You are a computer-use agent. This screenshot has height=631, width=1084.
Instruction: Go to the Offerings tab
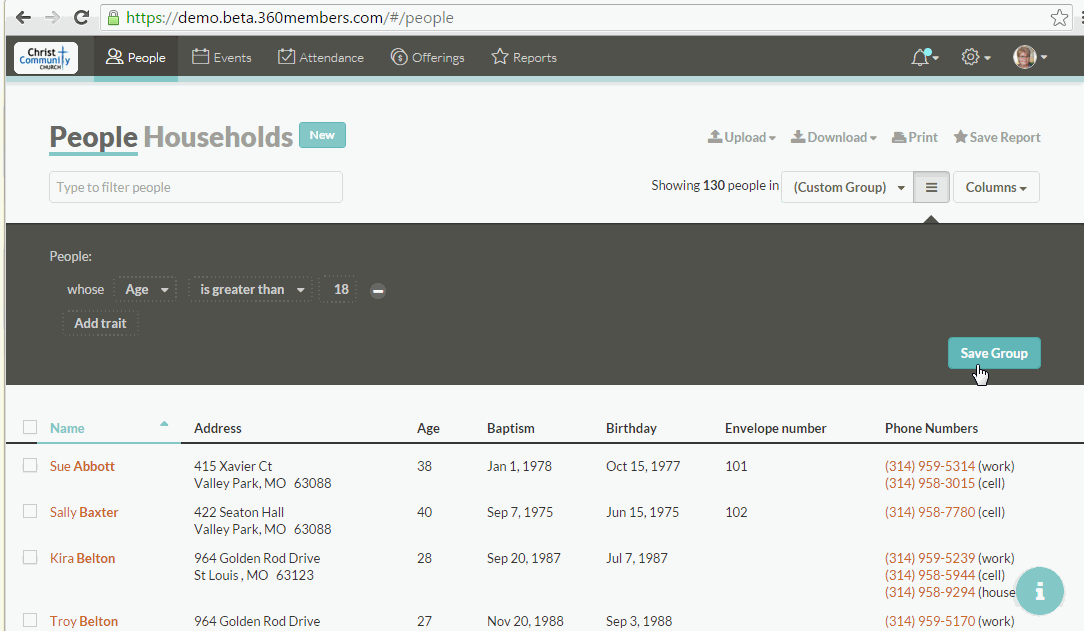pos(428,58)
